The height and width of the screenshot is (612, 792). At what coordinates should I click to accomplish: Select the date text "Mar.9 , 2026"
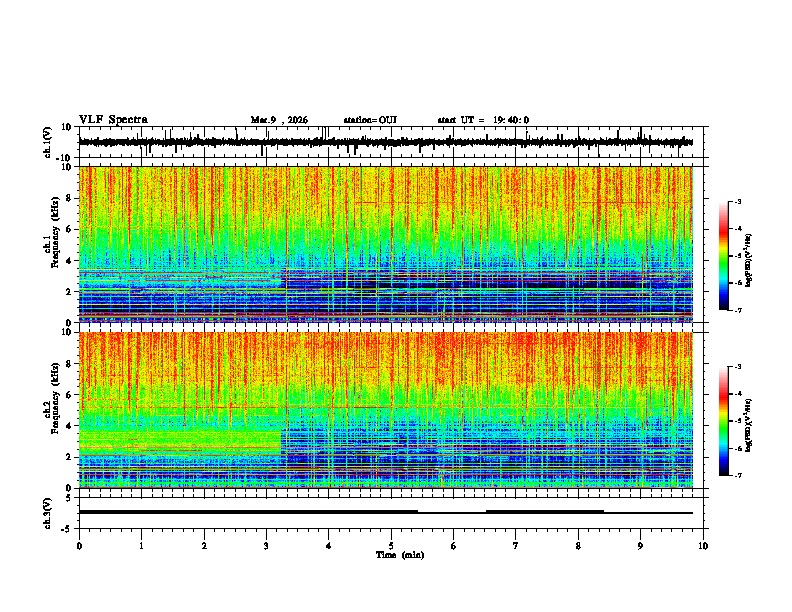point(279,120)
